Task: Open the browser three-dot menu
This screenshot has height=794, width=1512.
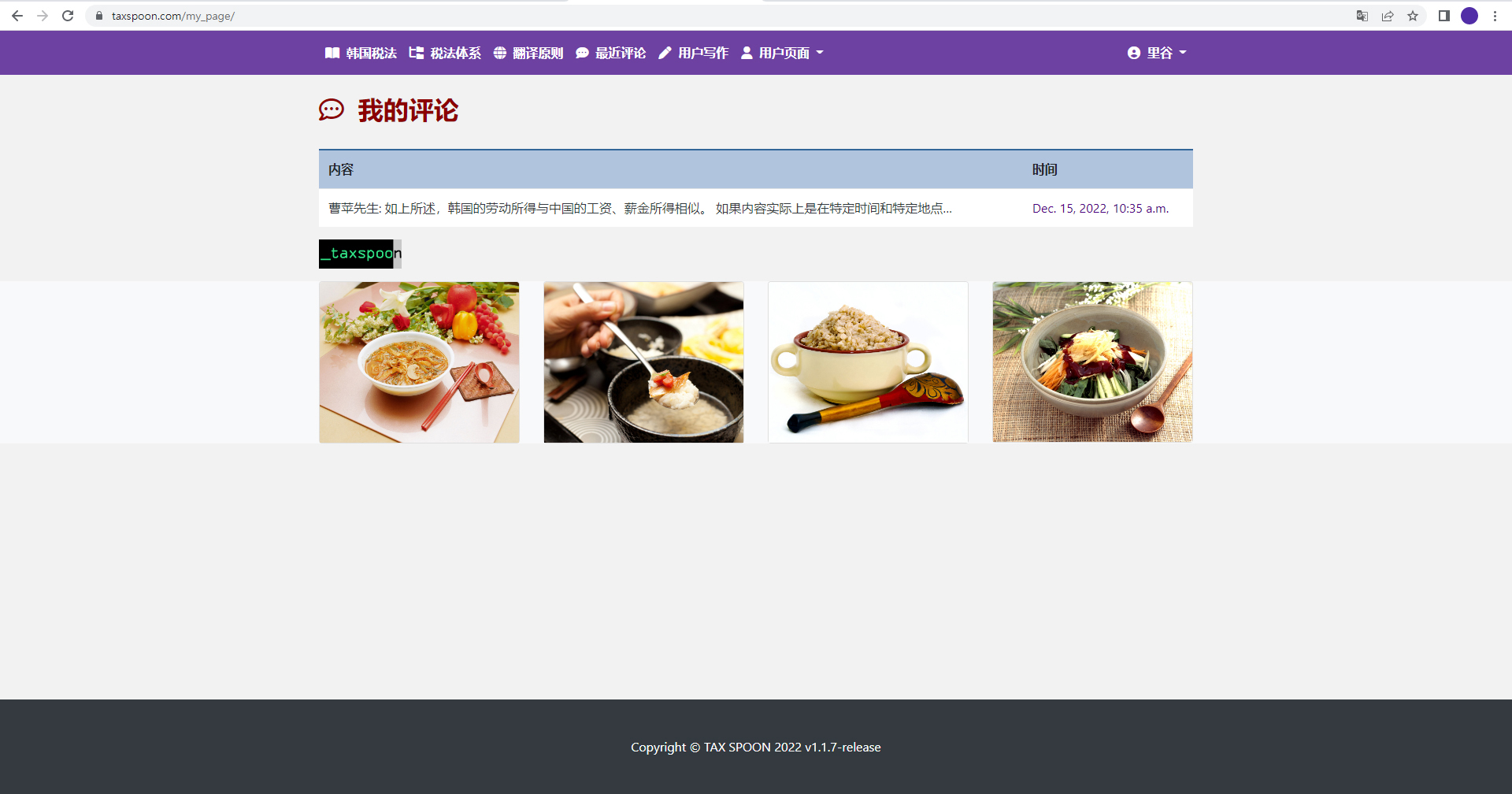Action: click(x=1495, y=16)
